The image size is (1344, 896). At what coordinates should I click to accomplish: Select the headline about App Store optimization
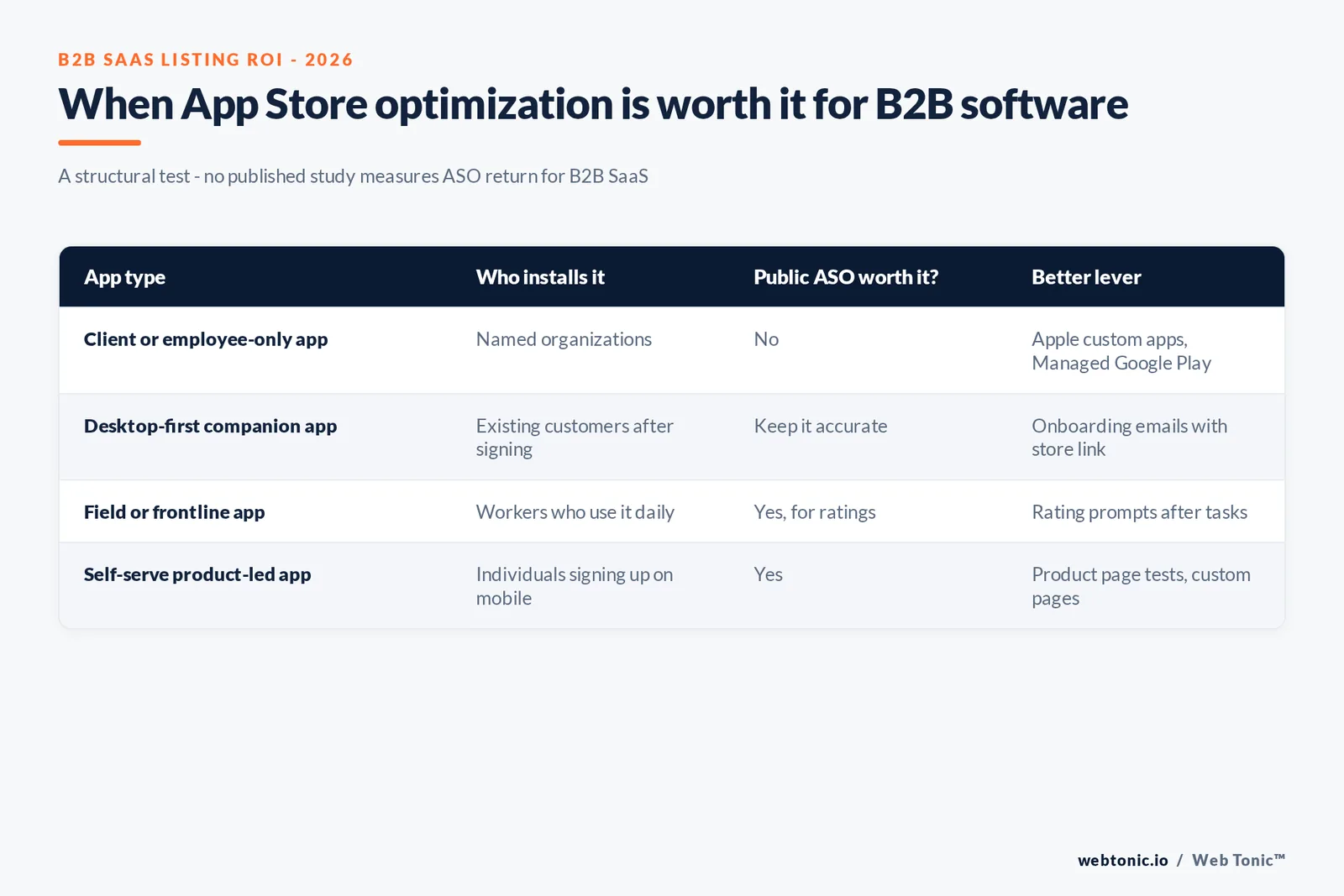[593, 104]
